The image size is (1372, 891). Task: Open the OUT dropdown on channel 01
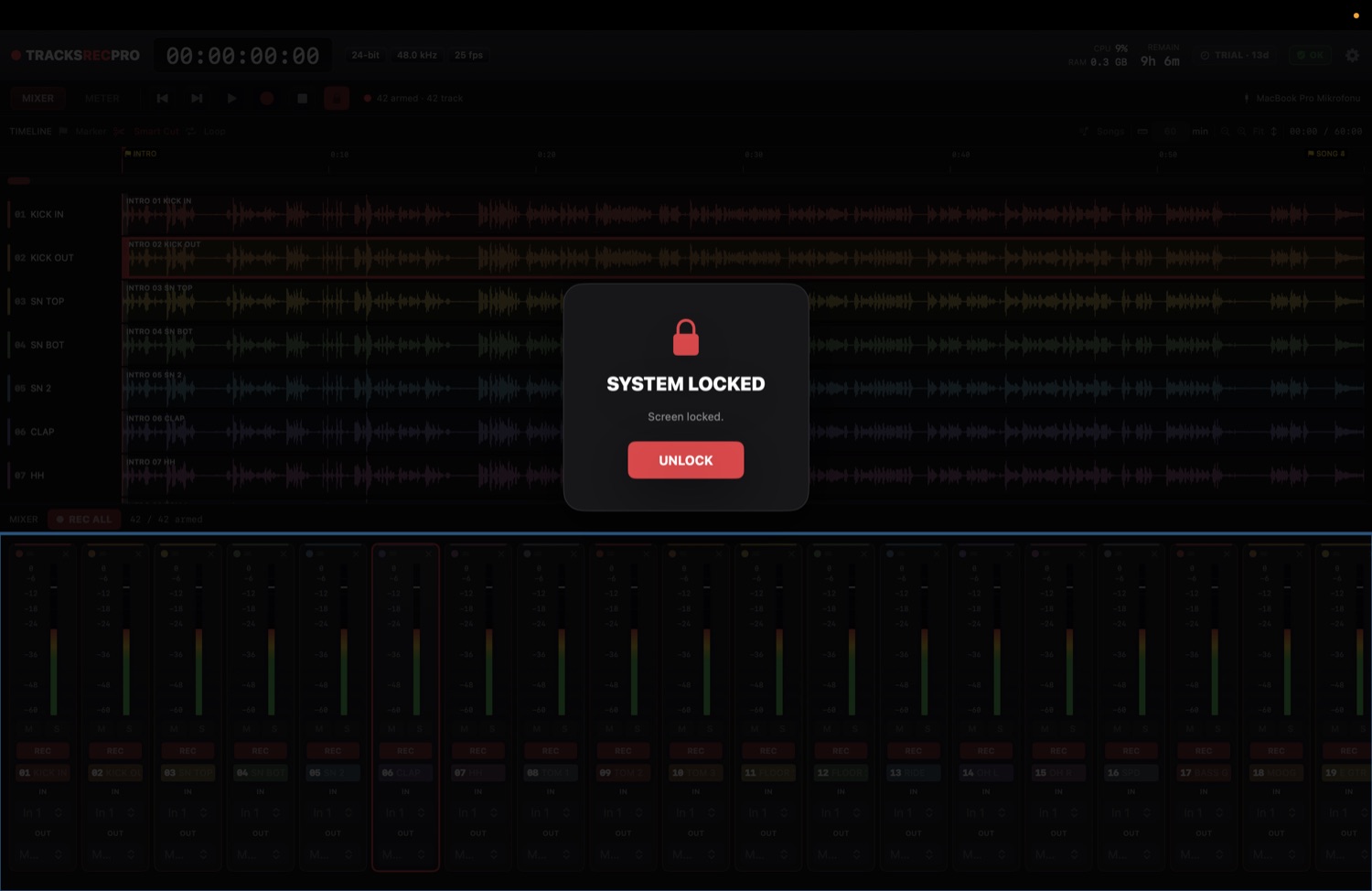pyautogui.click(x=42, y=854)
